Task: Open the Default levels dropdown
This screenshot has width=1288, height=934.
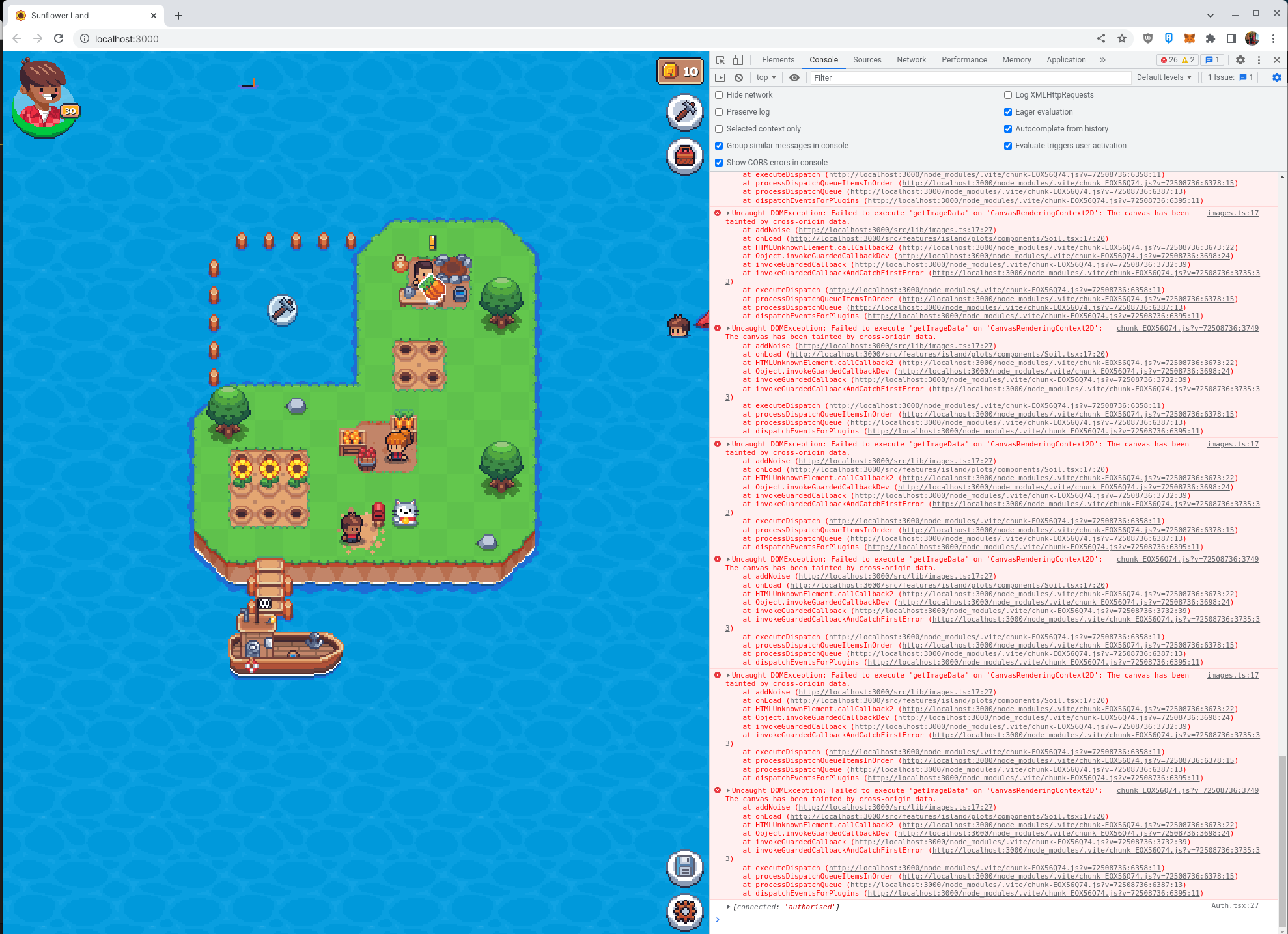Action: pyautogui.click(x=1164, y=77)
